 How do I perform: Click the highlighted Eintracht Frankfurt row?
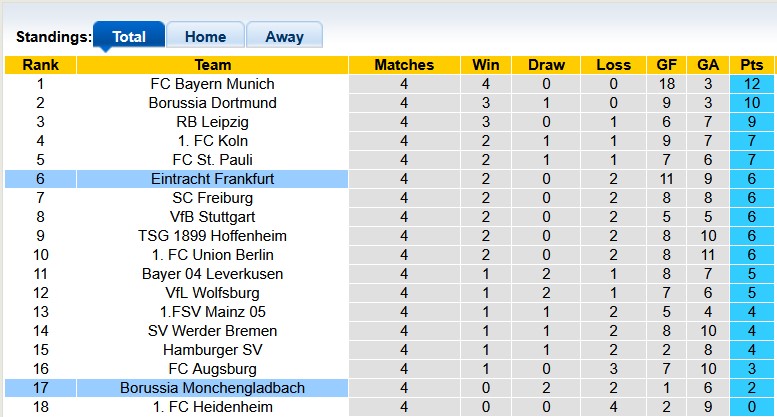click(x=212, y=179)
